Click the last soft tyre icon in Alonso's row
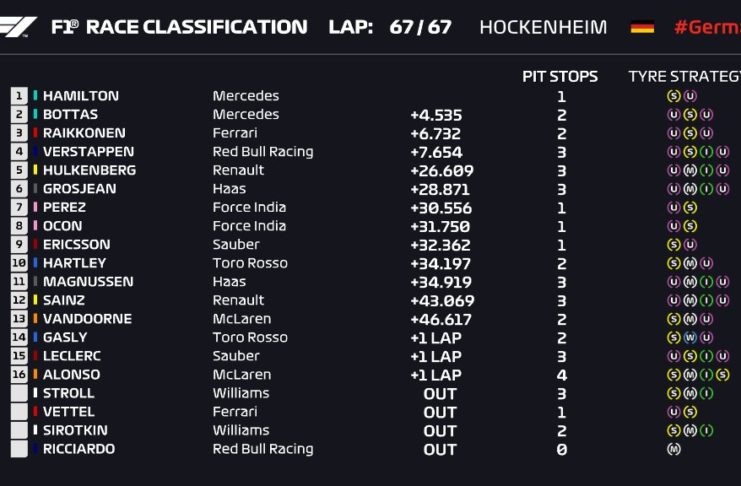The image size is (741, 486). click(x=723, y=375)
